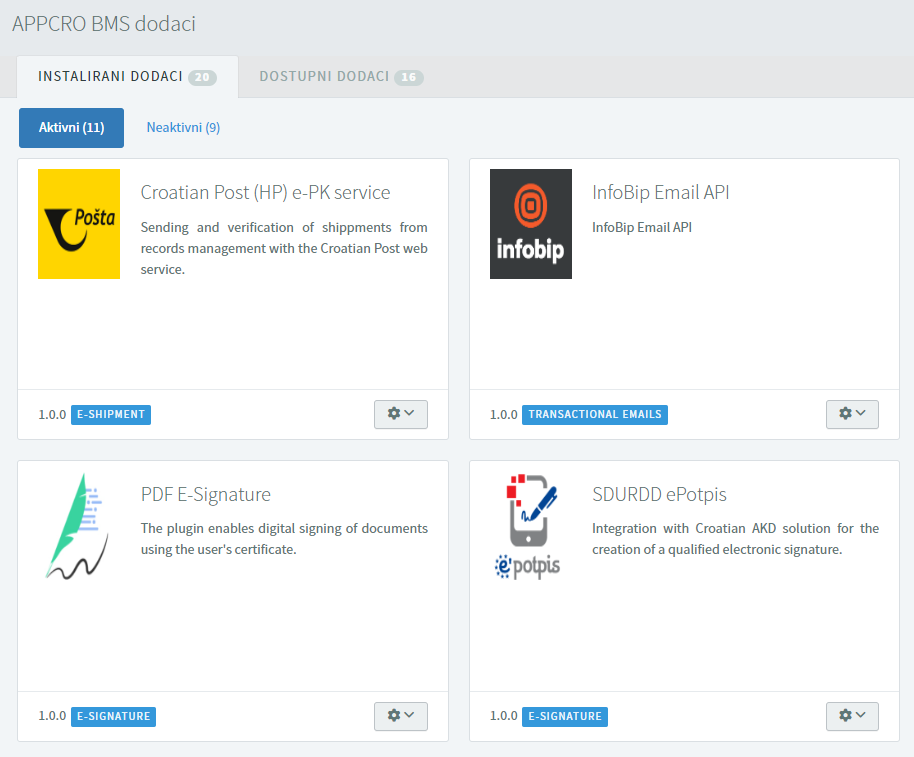Open gear settings dropdown for SDURDD ePotpis
The height and width of the screenshot is (757, 914).
click(852, 716)
